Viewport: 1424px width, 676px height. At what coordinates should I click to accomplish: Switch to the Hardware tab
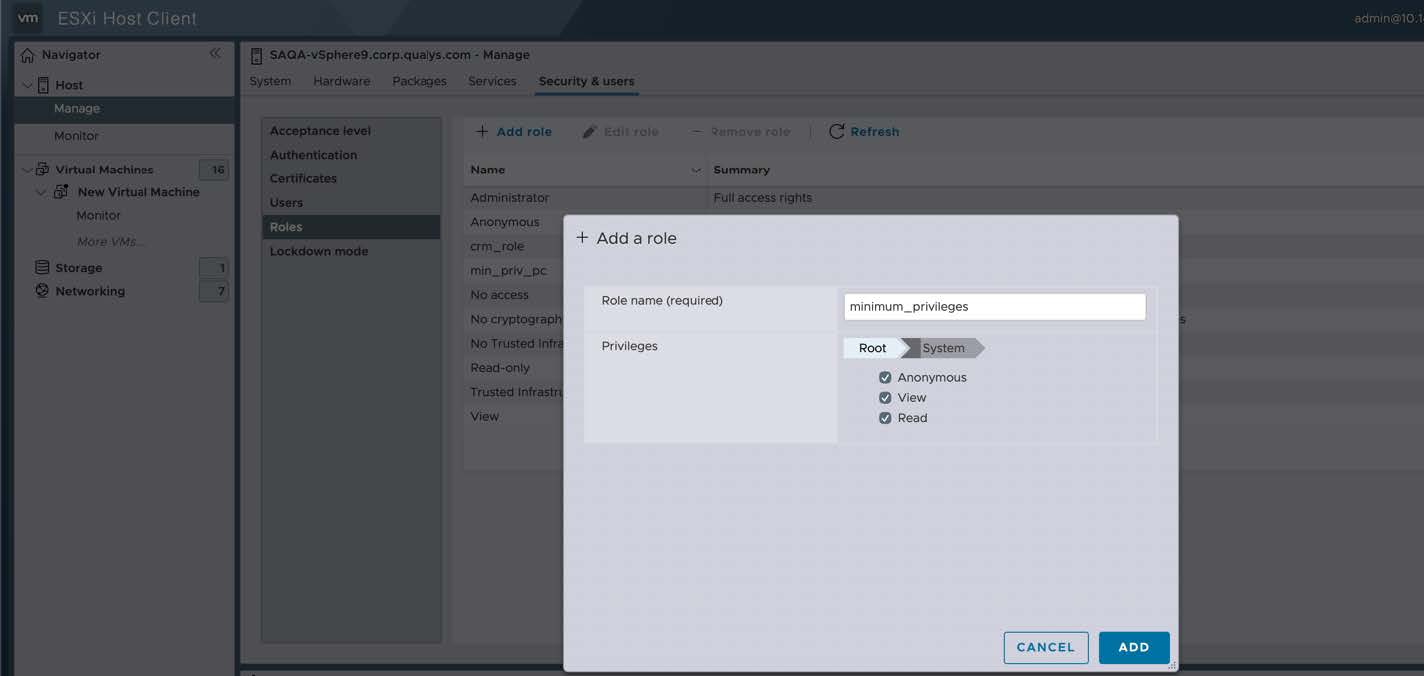(x=341, y=81)
